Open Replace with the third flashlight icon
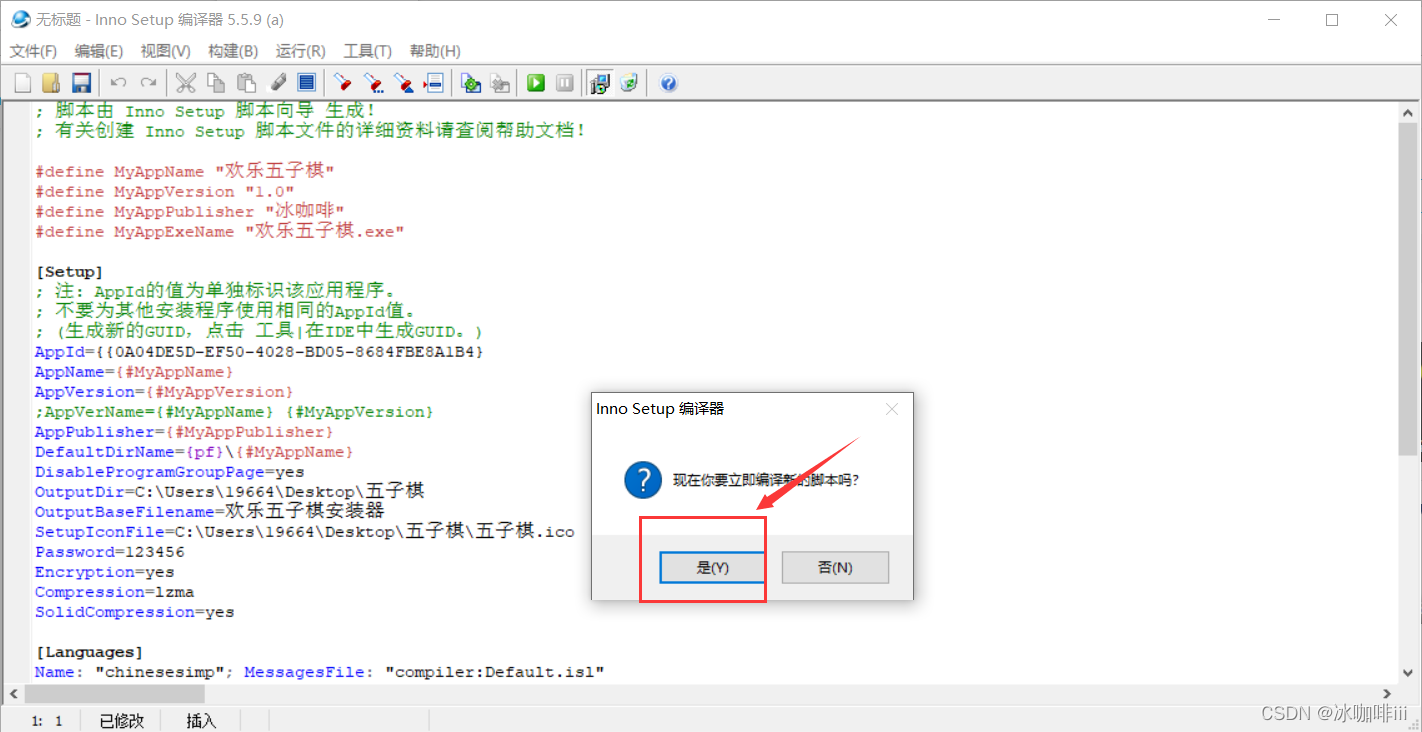Image resolution: width=1422 pixels, height=732 pixels. 404,83
